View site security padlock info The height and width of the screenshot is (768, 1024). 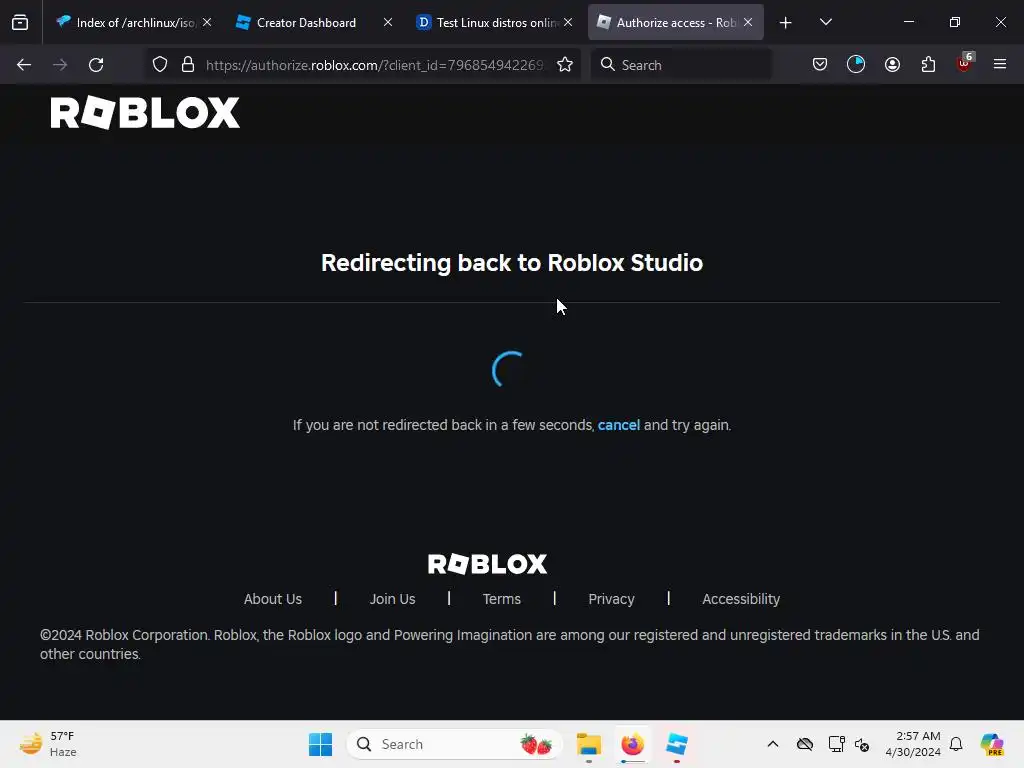coord(188,65)
